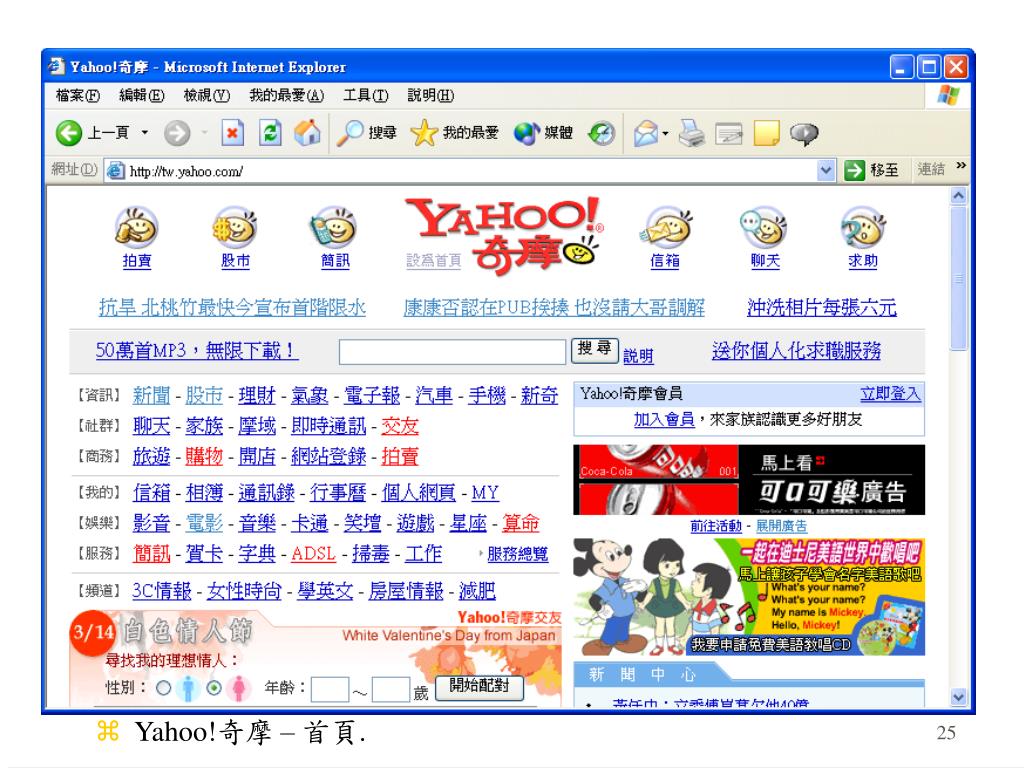The height and width of the screenshot is (768, 1024).
Task: Select the female gender radio button
Action: (x=214, y=688)
